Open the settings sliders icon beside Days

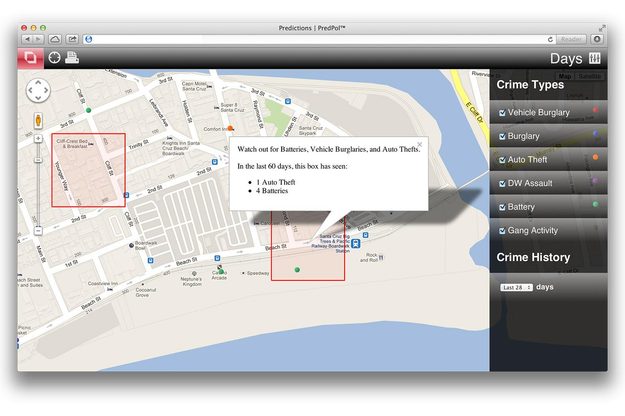click(594, 58)
